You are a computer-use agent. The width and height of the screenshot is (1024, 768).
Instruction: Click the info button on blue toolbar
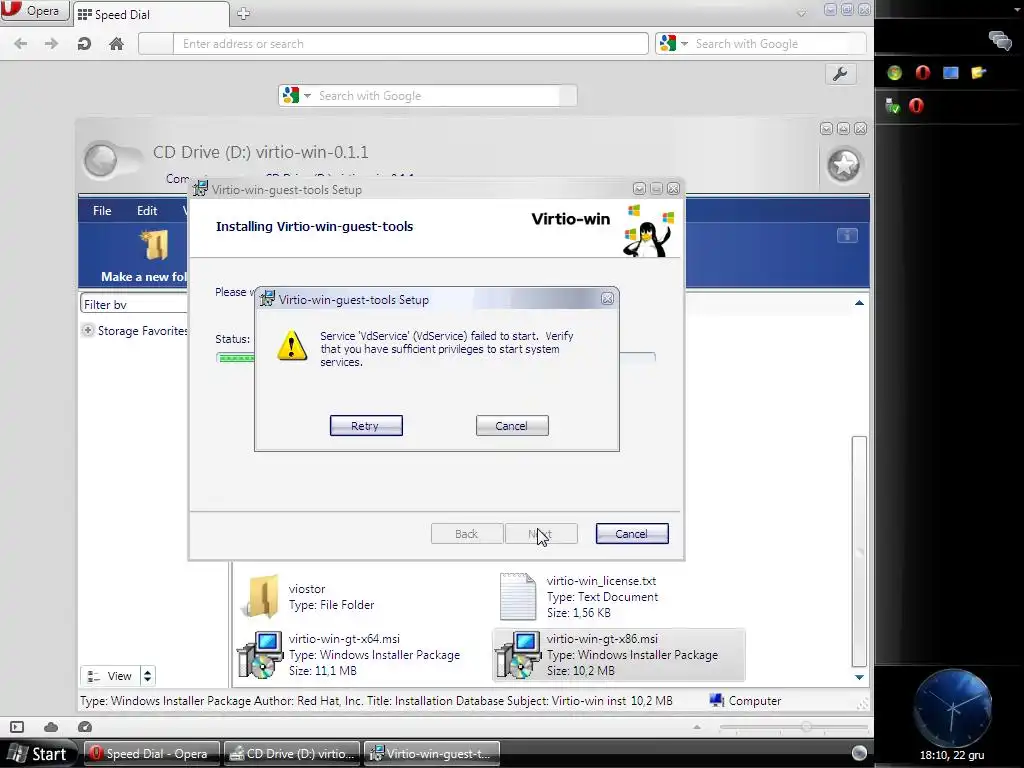847,235
